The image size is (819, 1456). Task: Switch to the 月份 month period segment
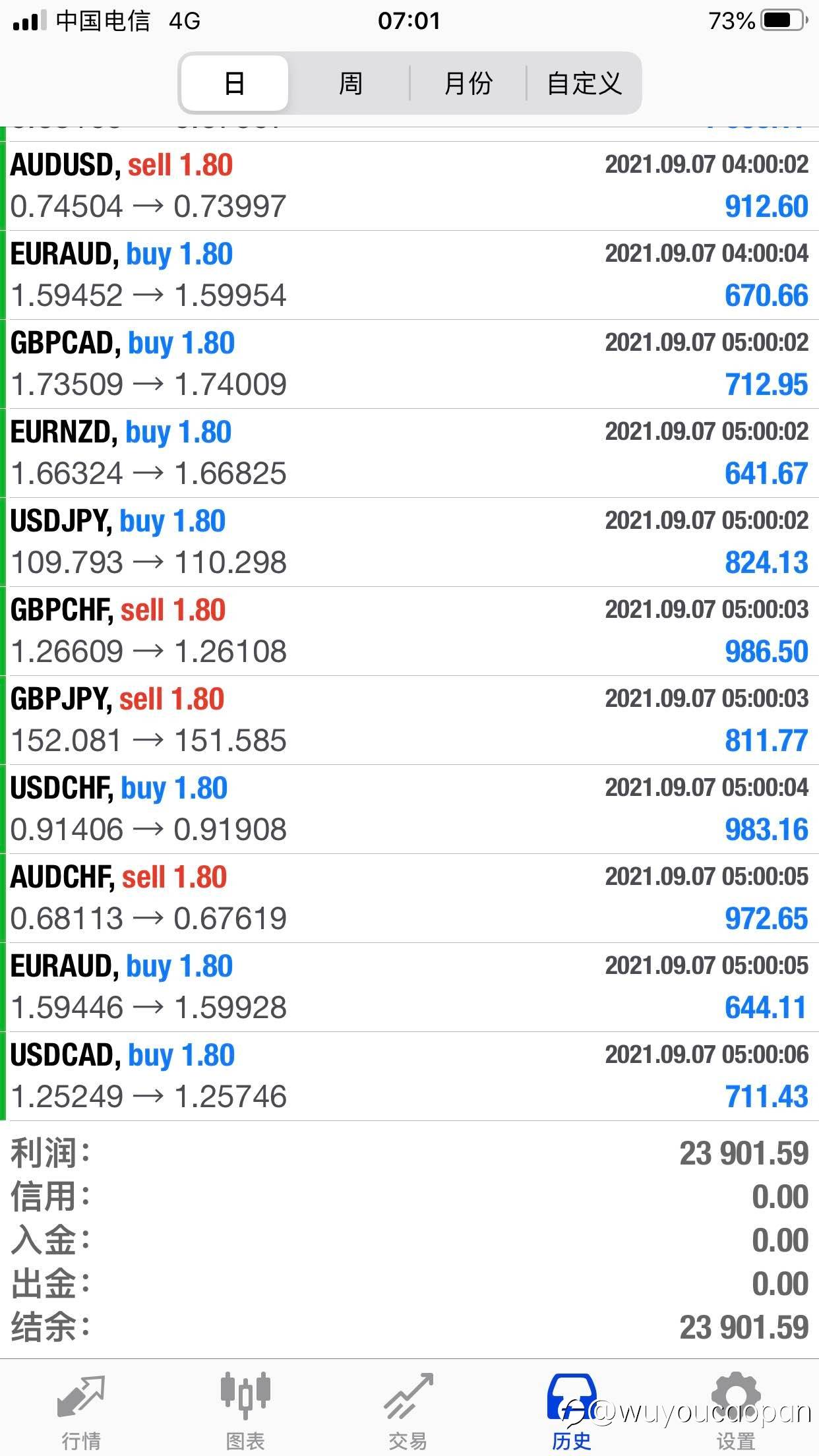[468, 84]
